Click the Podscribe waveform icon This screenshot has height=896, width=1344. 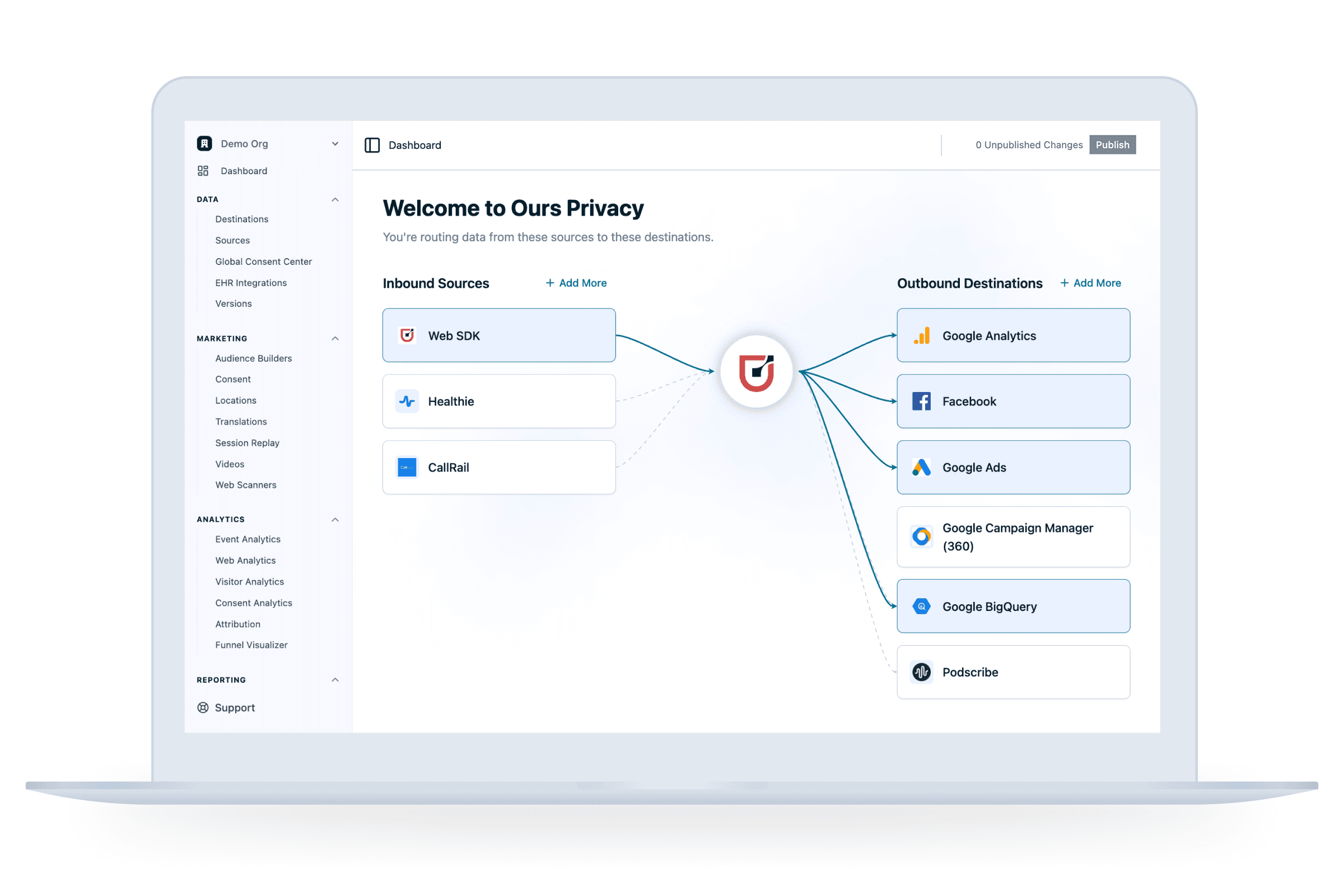921,672
